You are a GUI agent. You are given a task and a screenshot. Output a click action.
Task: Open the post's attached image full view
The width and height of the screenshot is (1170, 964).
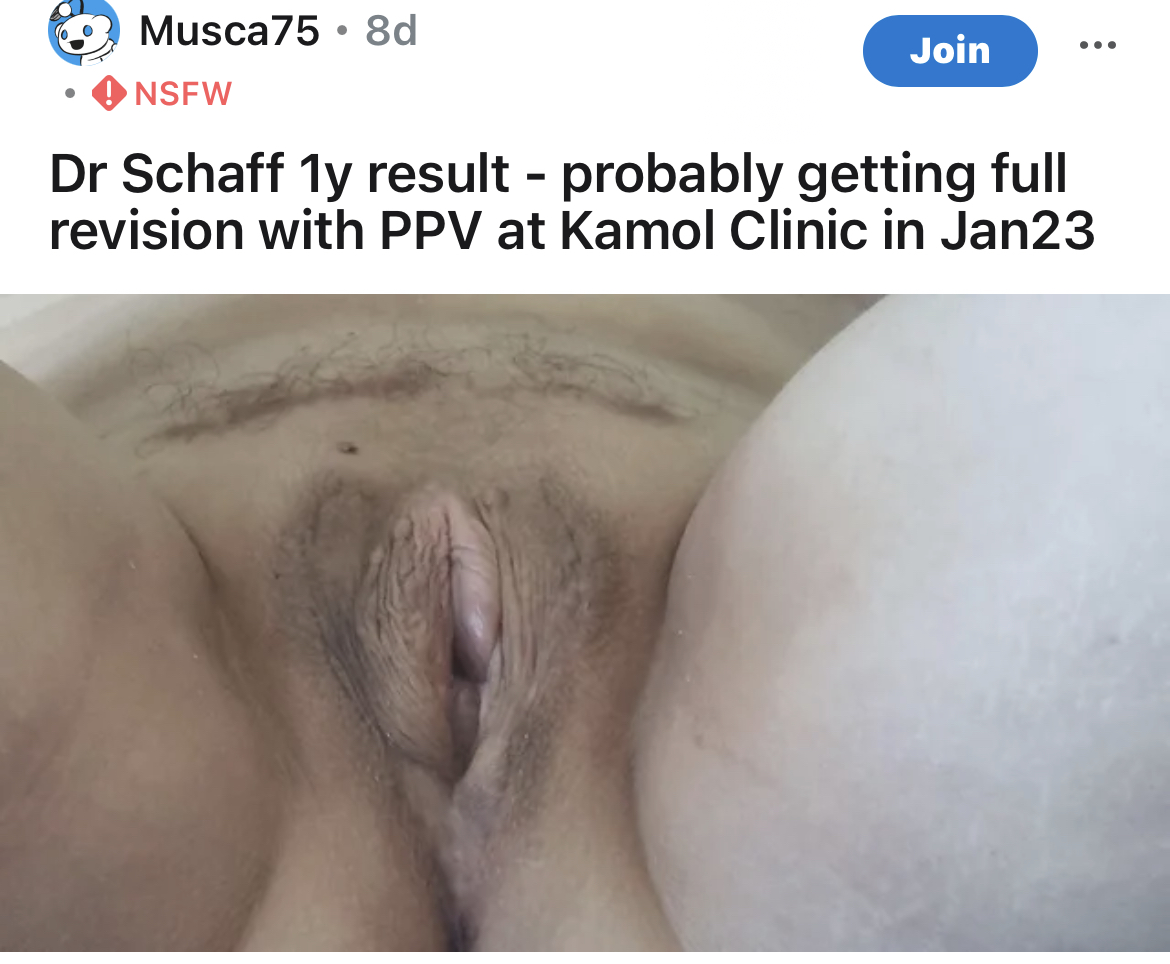pos(585,622)
